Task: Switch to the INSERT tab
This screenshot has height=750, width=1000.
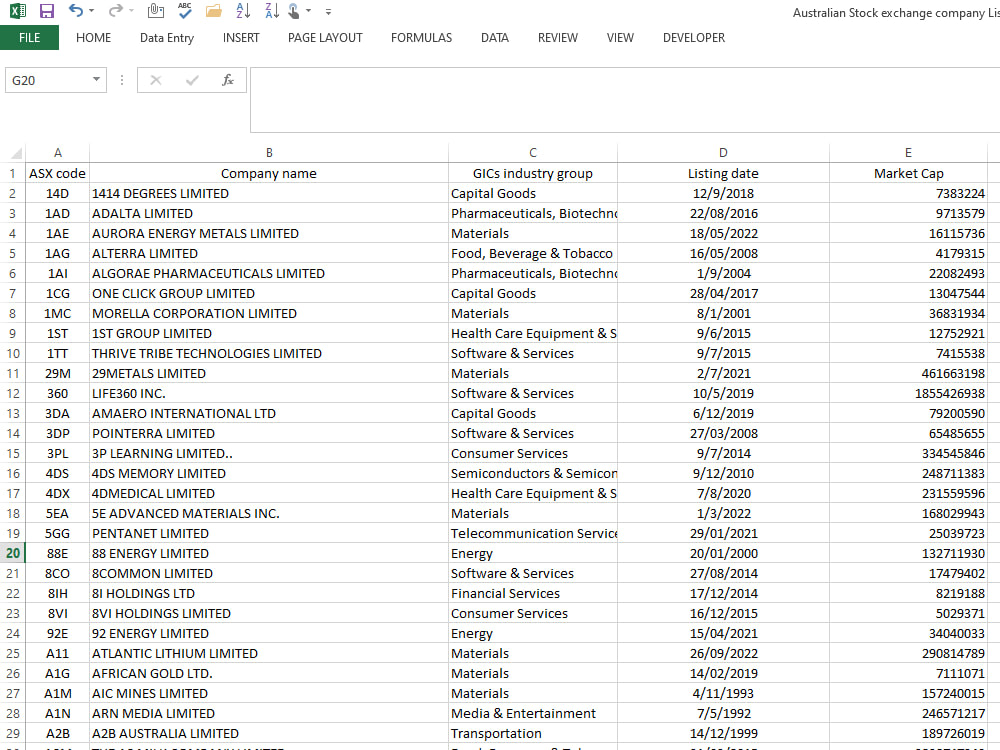Action: pyautogui.click(x=241, y=38)
